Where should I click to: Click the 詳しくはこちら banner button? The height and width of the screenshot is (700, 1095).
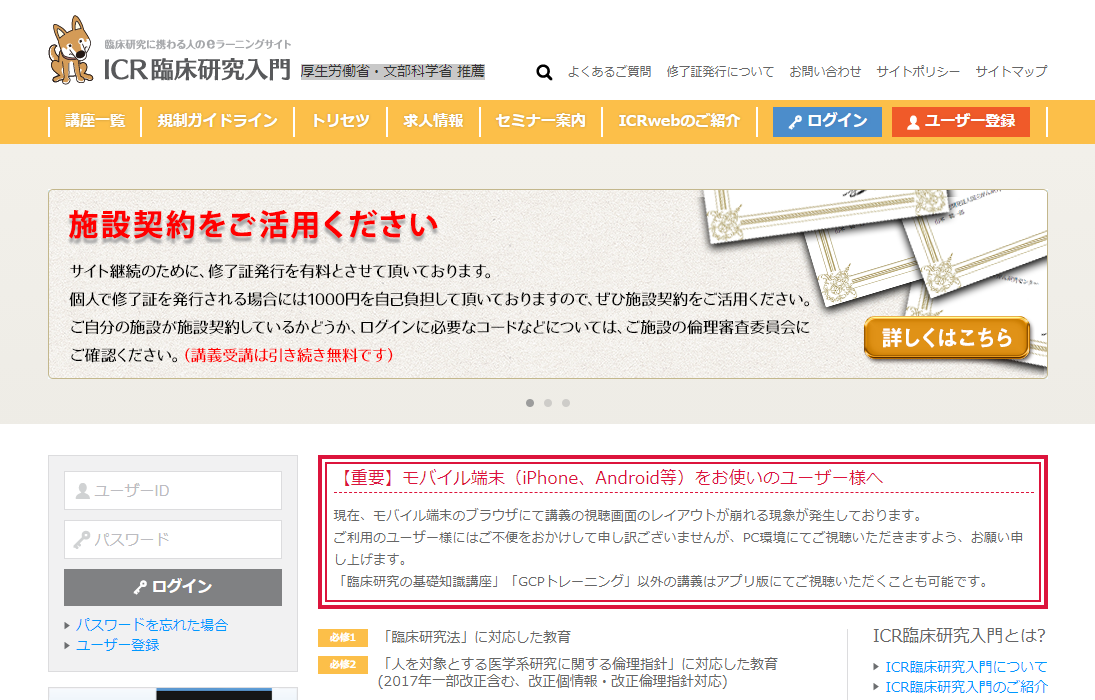(947, 337)
